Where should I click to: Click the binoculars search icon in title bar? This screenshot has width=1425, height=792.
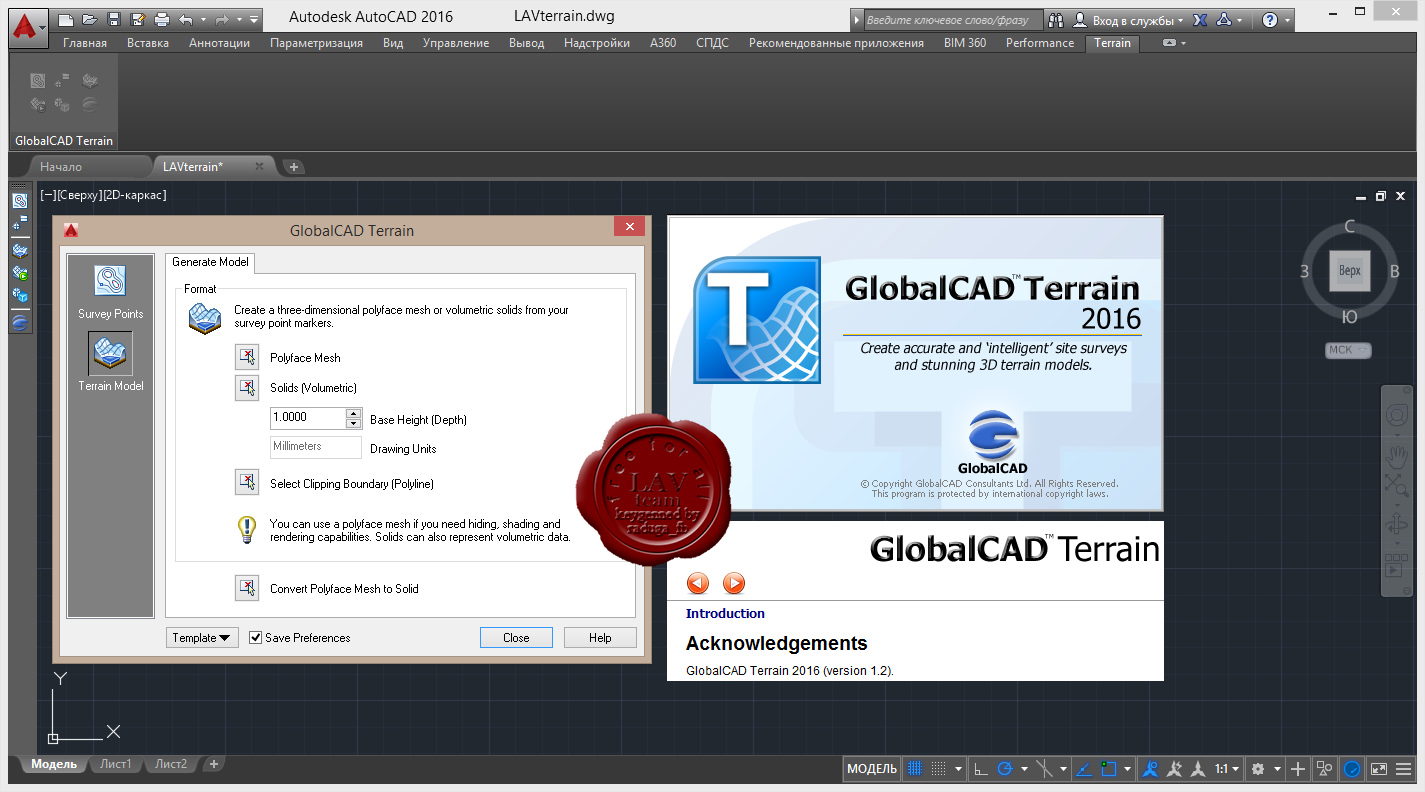tap(1056, 20)
